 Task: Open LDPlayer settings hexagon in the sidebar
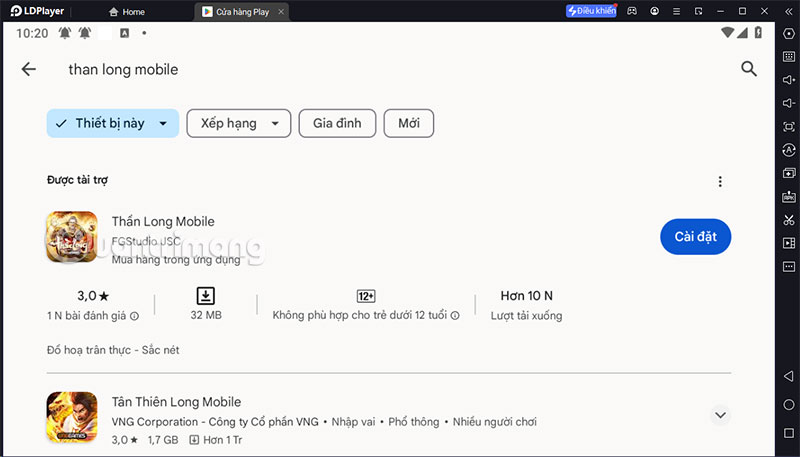[x=789, y=34]
